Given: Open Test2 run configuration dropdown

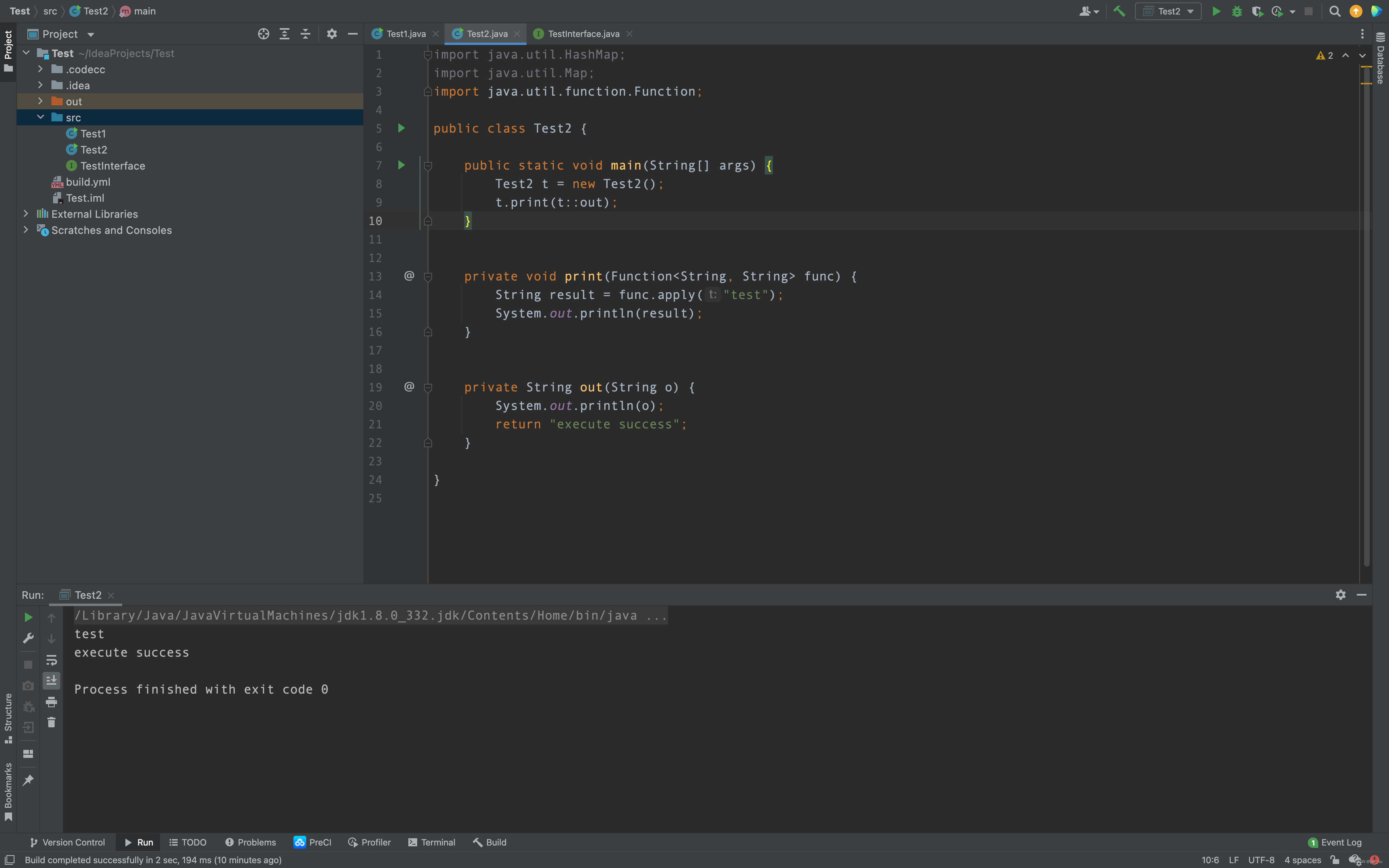Looking at the screenshot, I should pos(1168,11).
